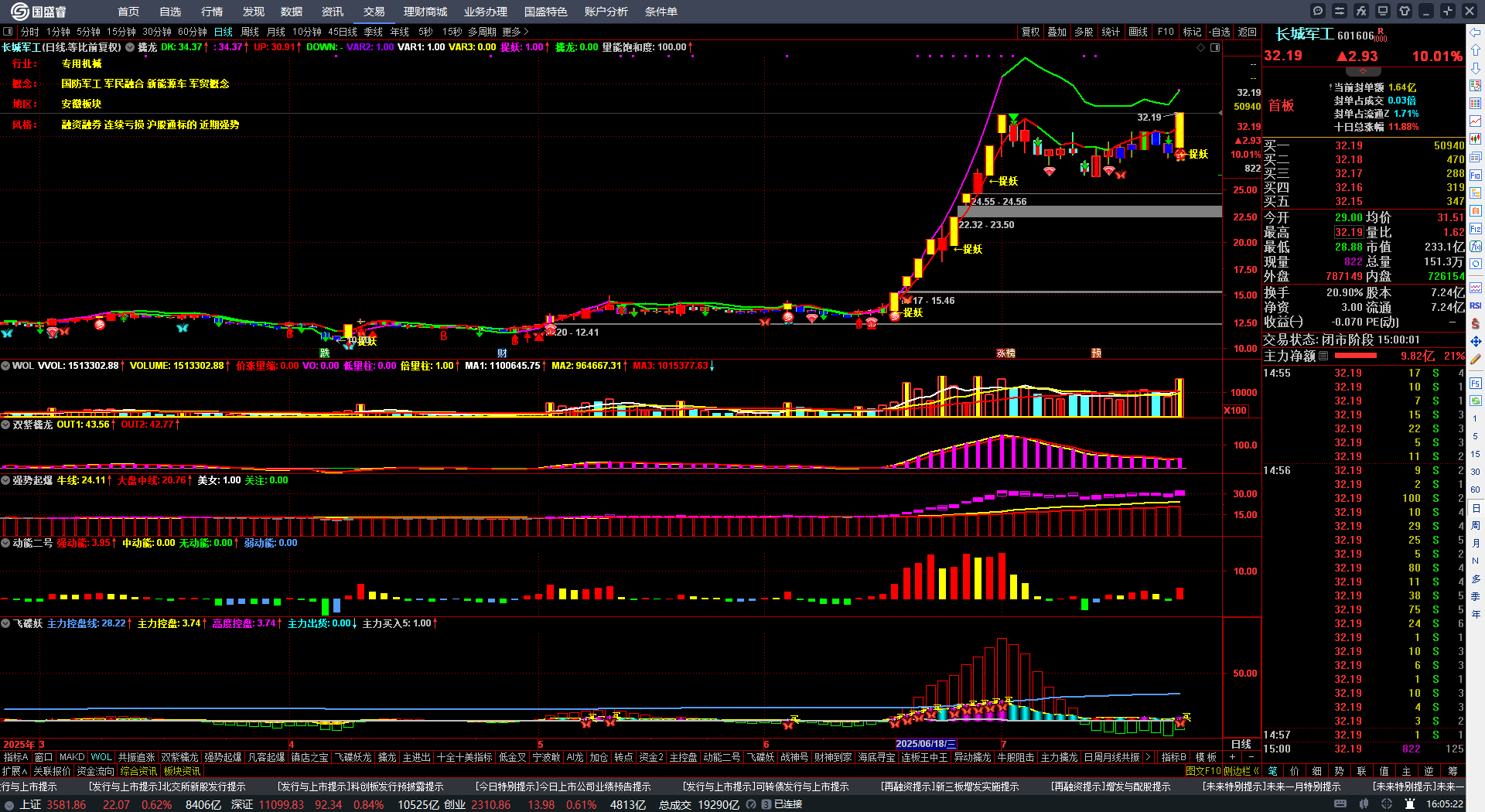This screenshot has height=812, width=1485.
Task: Toggle the circle before 擒龙 in main chart
Action: [x=130, y=47]
